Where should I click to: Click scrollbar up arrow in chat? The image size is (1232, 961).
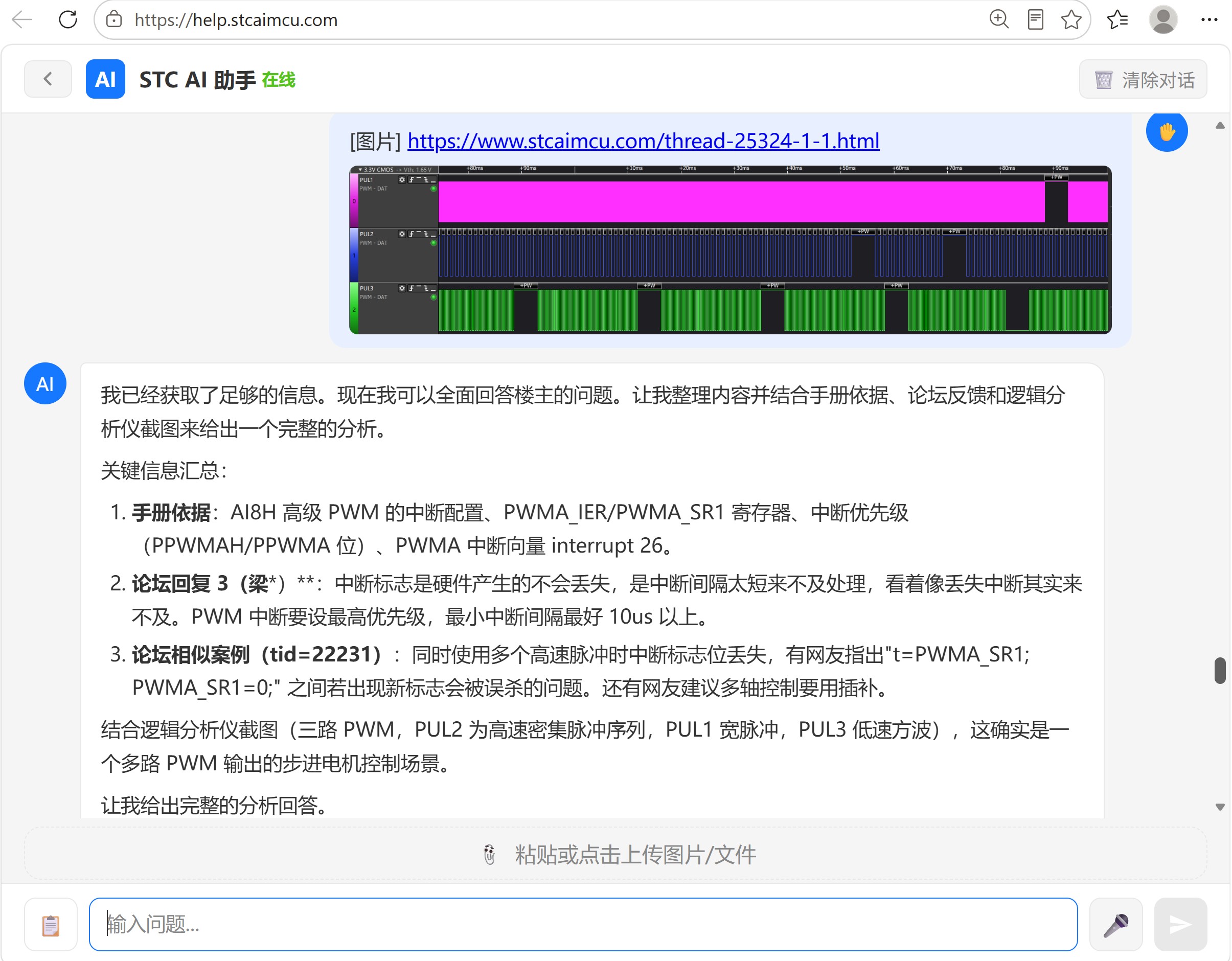tap(1220, 125)
